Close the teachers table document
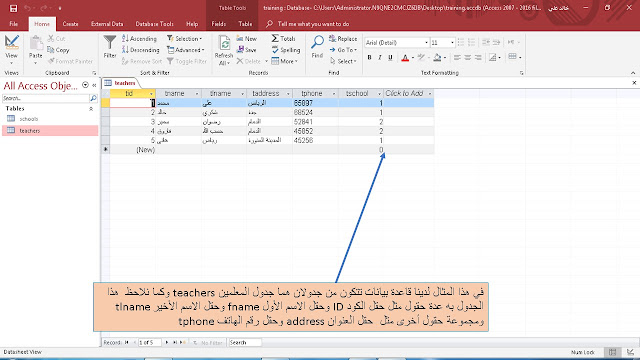The image size is (640, 360). pyautogui.click(x=634, y=83)
